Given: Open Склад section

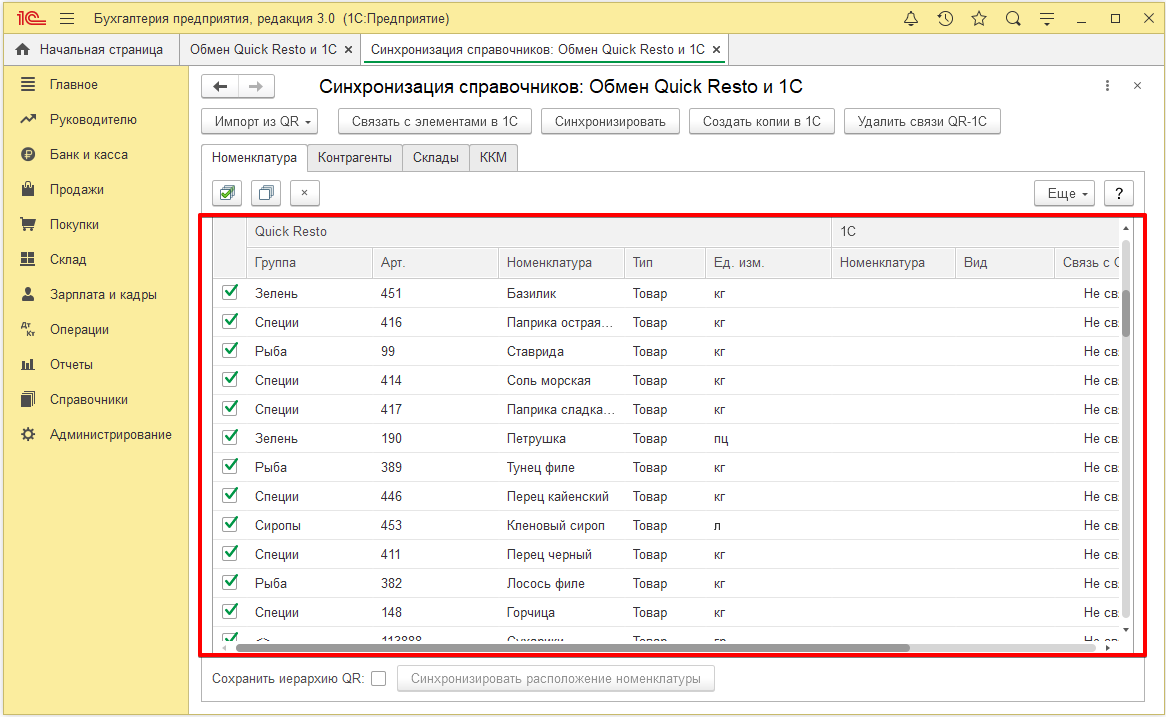Looking at the screenshot, I should [x=68, y=260].
